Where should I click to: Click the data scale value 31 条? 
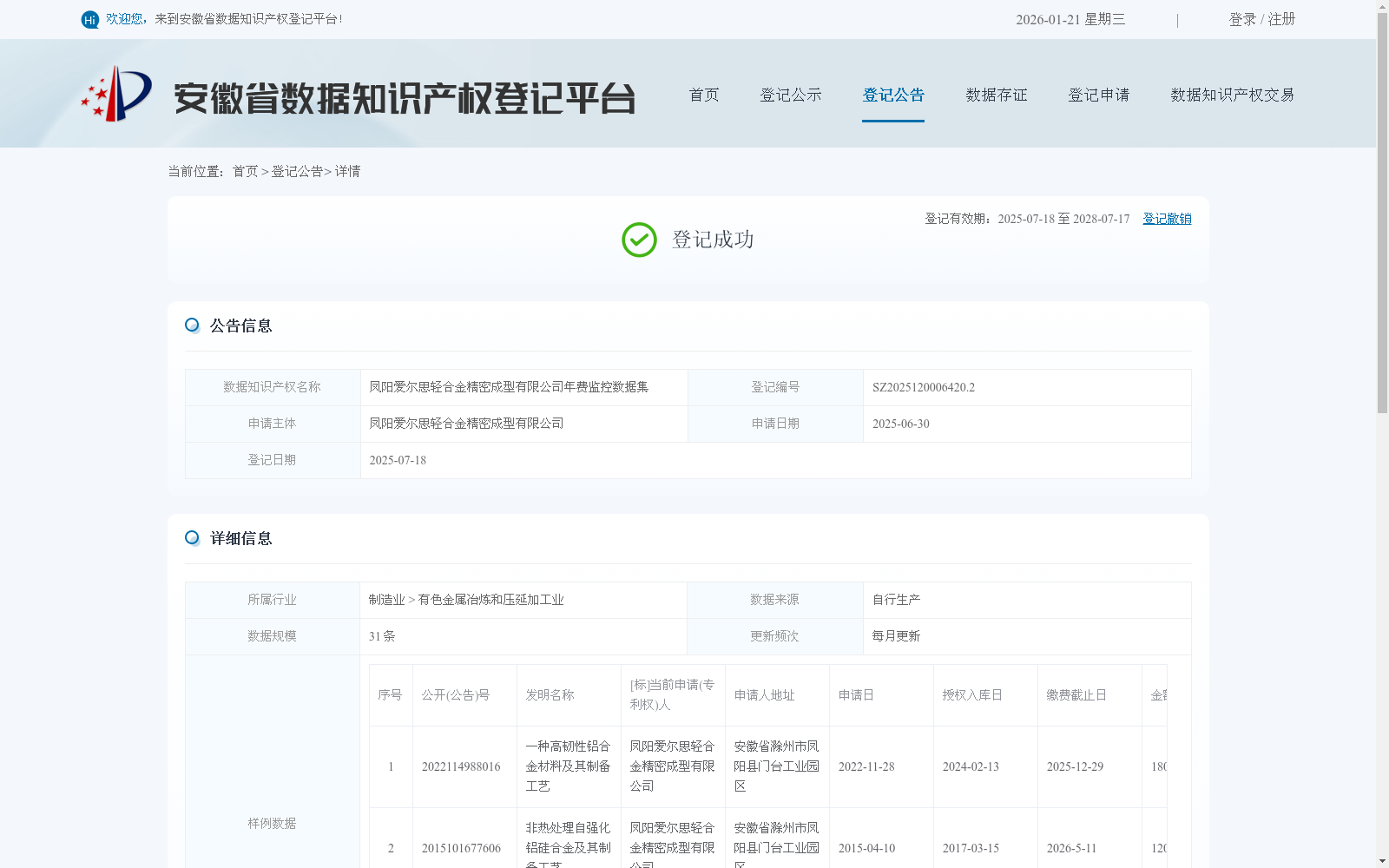point(382,636)
